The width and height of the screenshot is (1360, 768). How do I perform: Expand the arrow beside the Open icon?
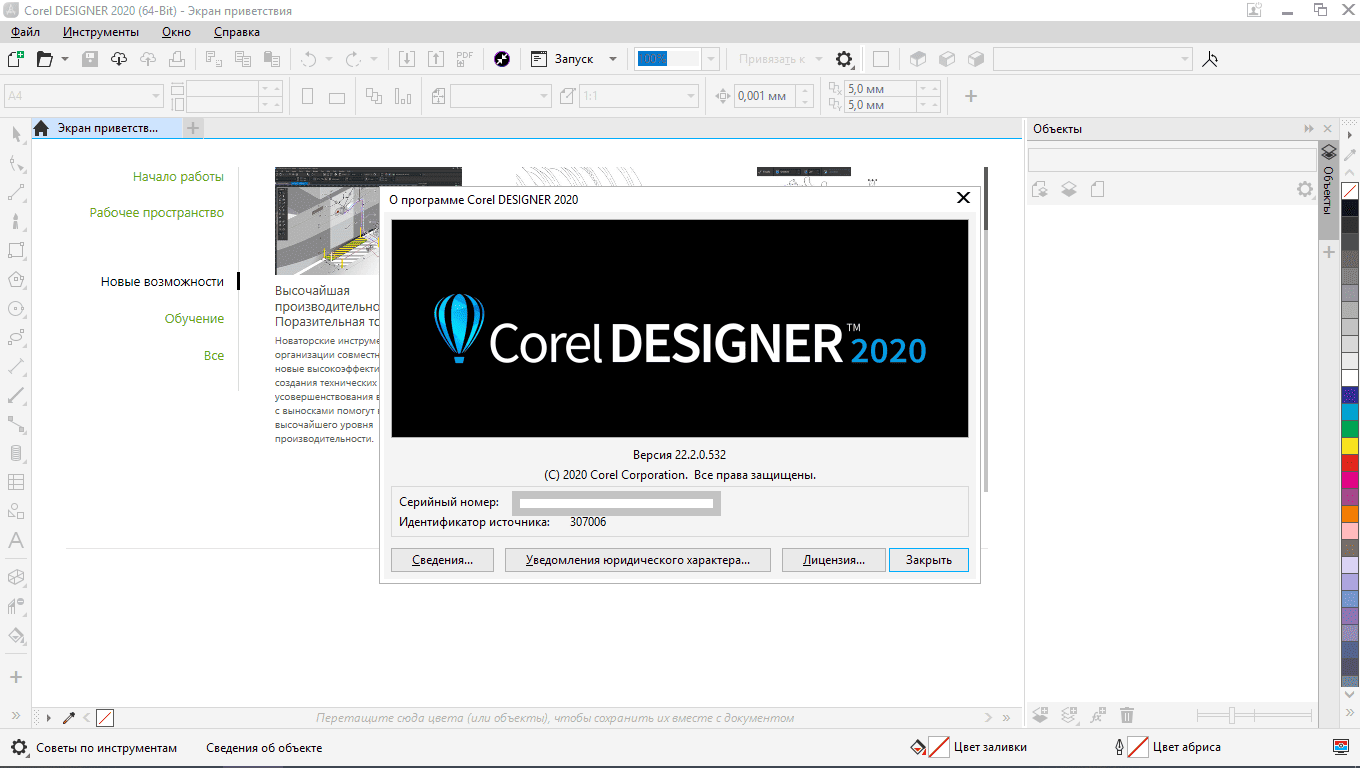[65, 59]
